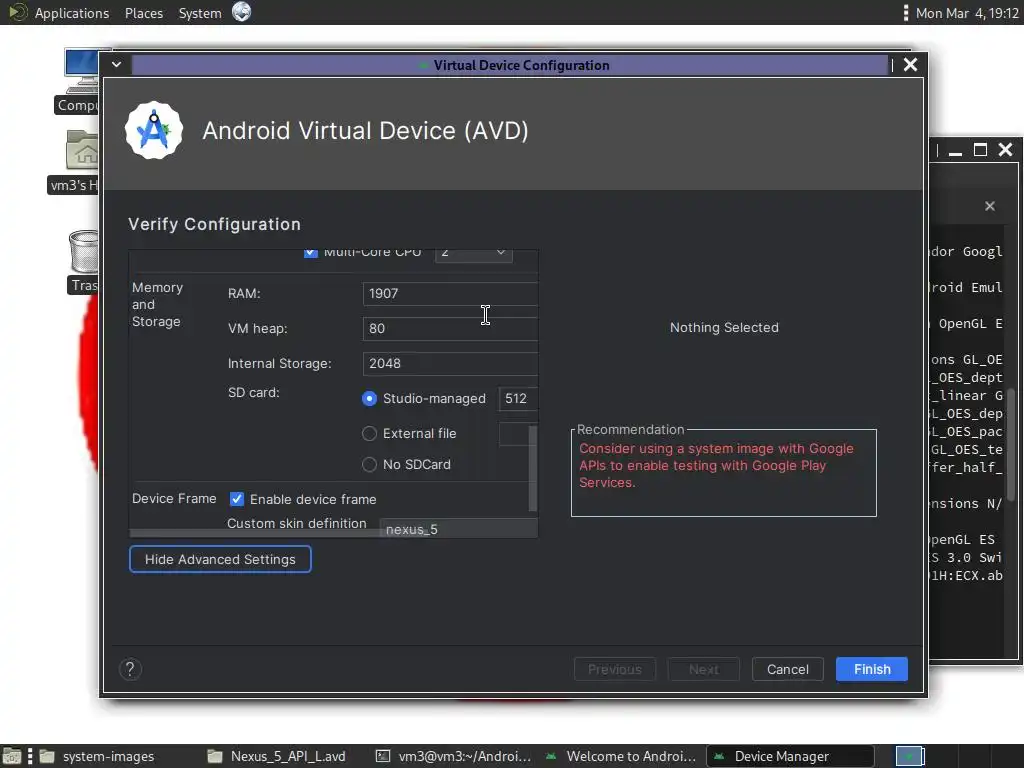Click the Device Frame section label

pos(174,499)
